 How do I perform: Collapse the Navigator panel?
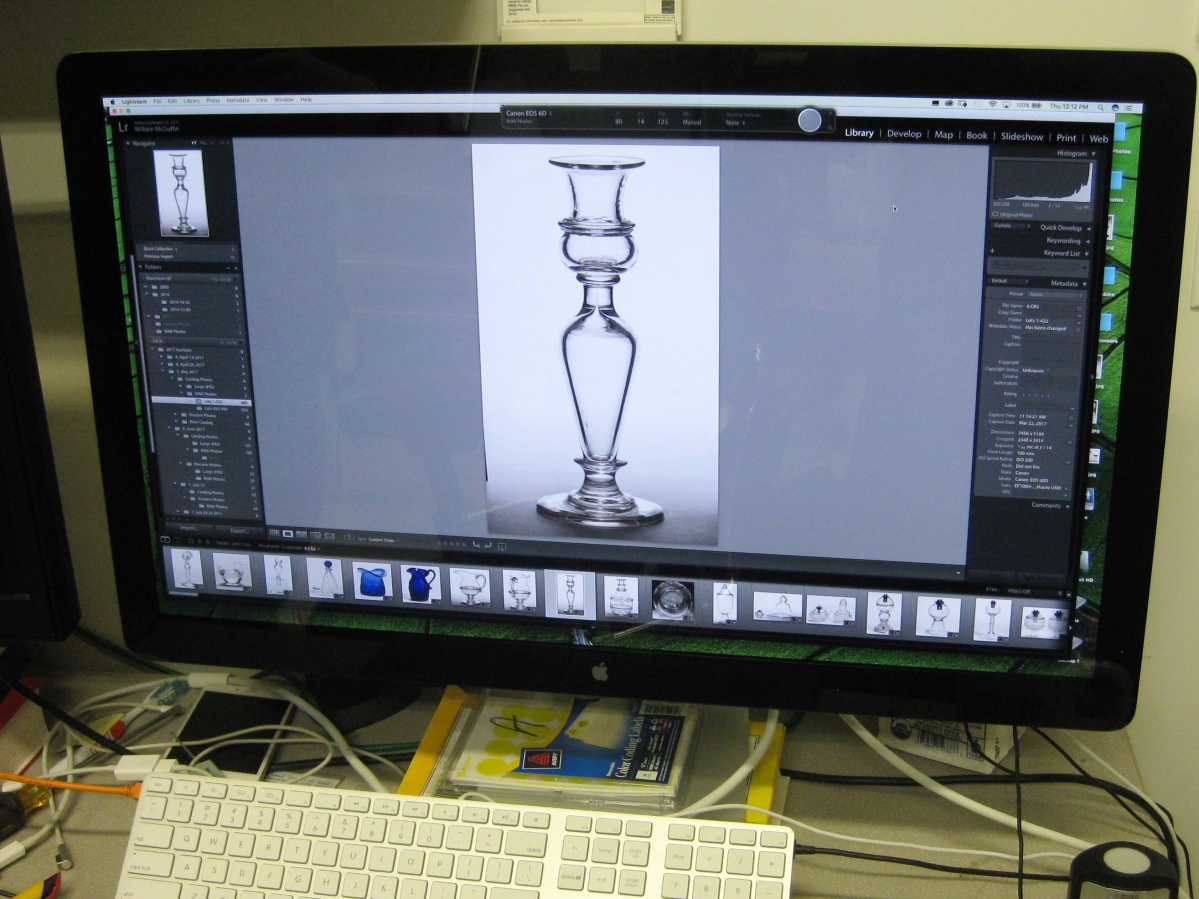pos(128,143)
